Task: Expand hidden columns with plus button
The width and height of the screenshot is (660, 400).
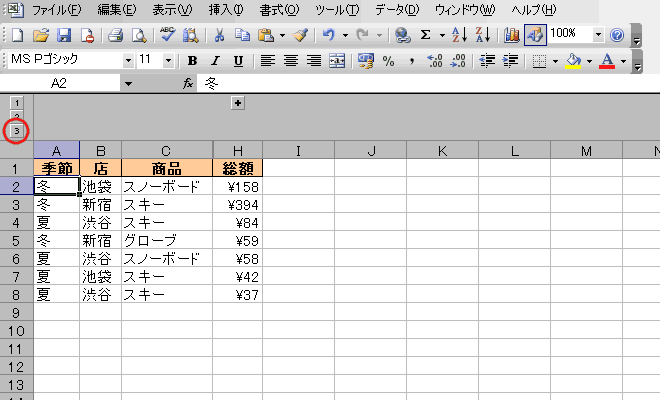Action: 238,103
